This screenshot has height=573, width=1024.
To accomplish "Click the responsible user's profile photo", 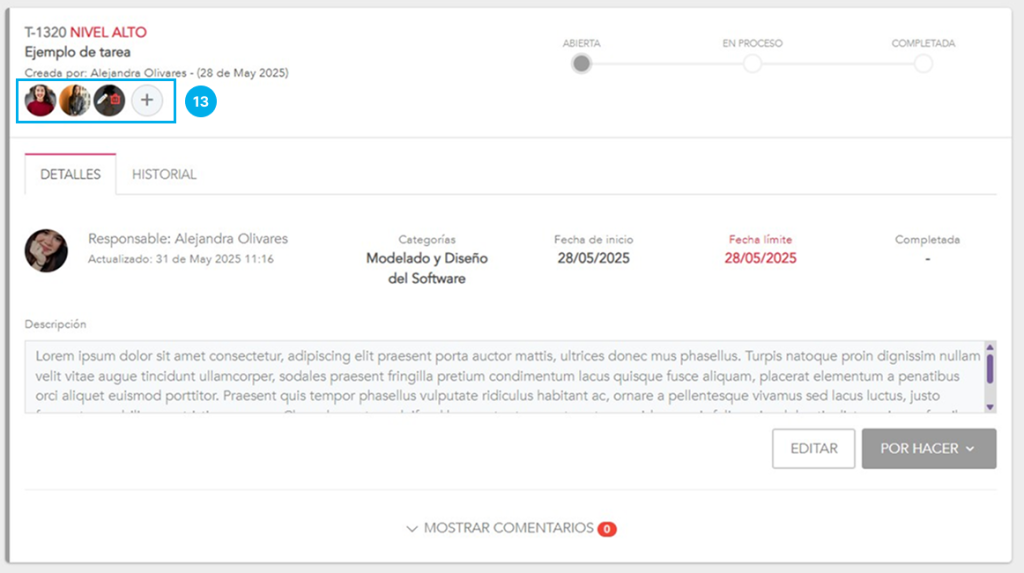I will pos(46,250).
